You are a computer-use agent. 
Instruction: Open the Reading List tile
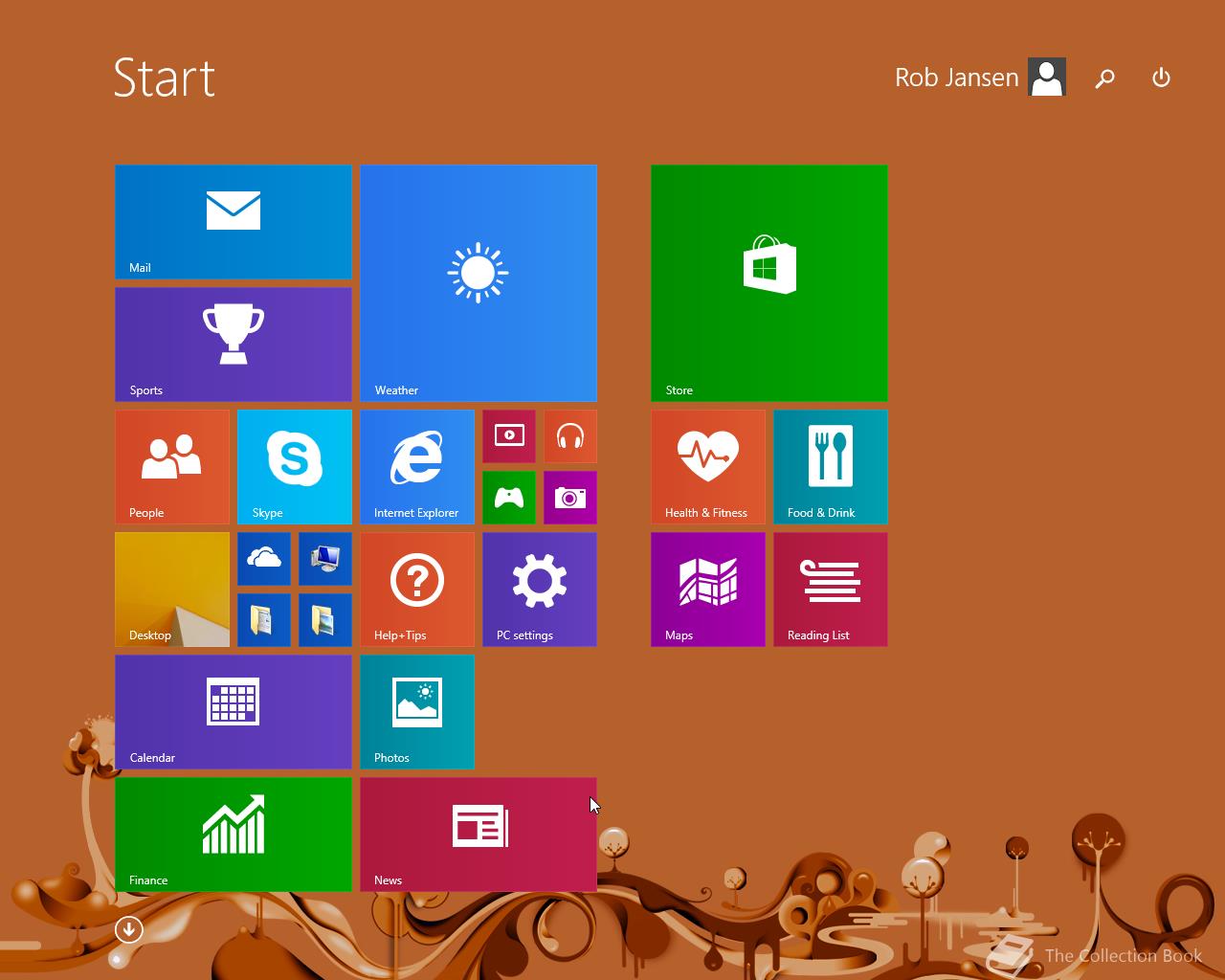click(x=831, y=590)
